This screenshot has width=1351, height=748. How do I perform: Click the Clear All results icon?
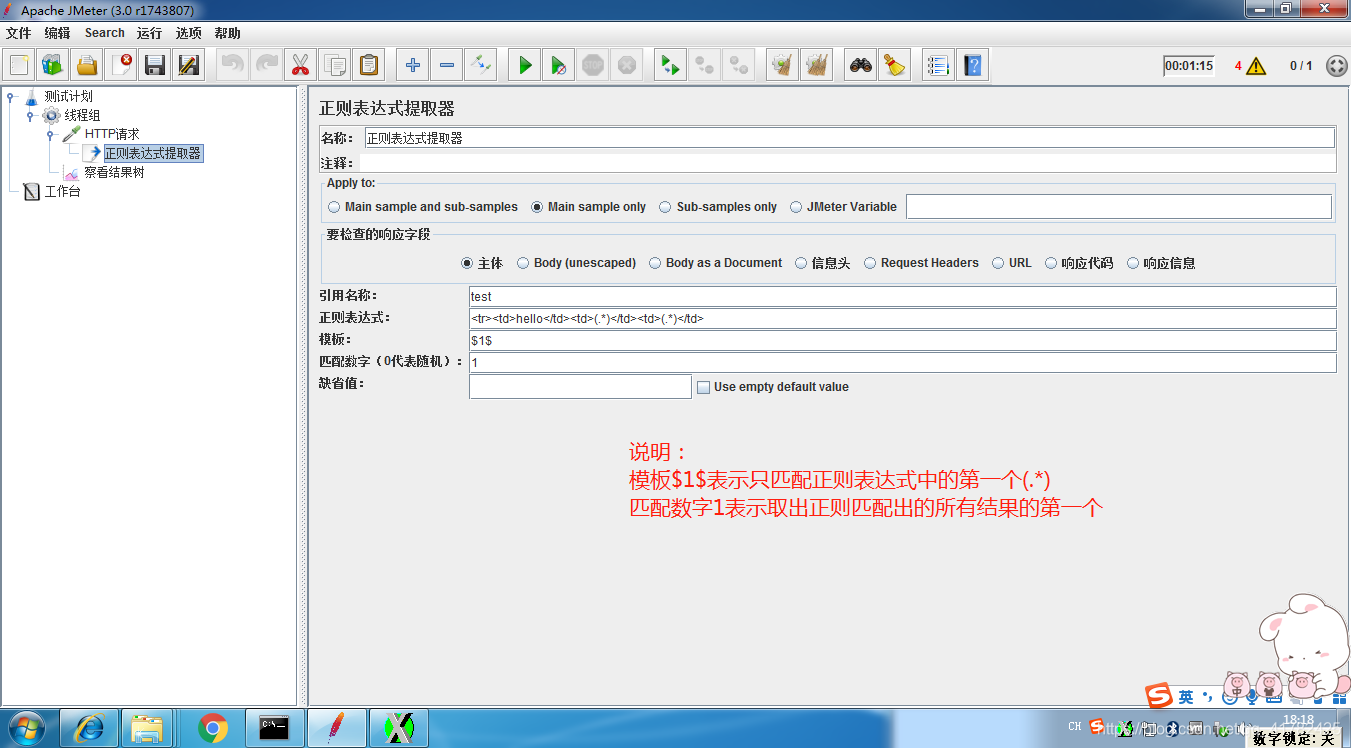(x=817, y=66)
